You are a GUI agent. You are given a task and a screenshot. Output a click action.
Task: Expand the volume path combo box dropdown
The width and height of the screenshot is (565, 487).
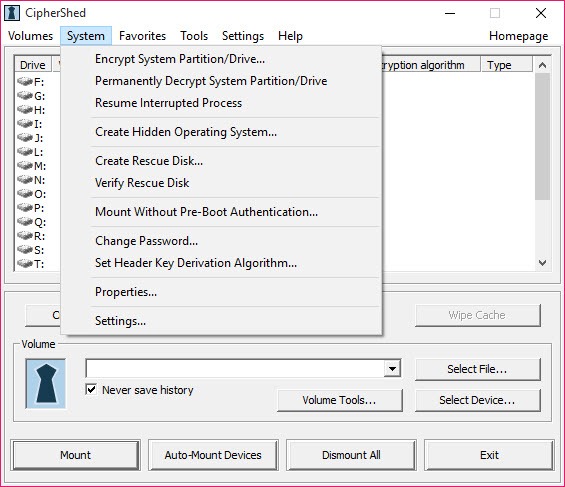coord(392,368)
